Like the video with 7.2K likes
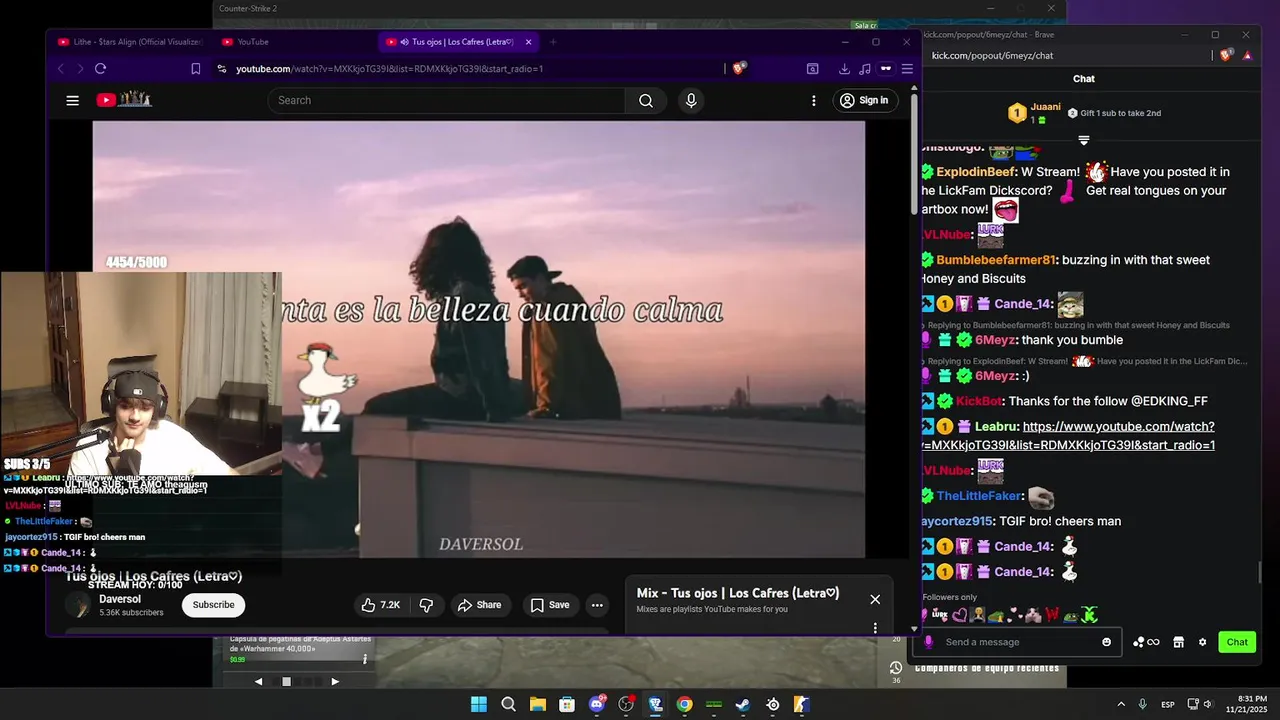 click(x=380, y=605)
